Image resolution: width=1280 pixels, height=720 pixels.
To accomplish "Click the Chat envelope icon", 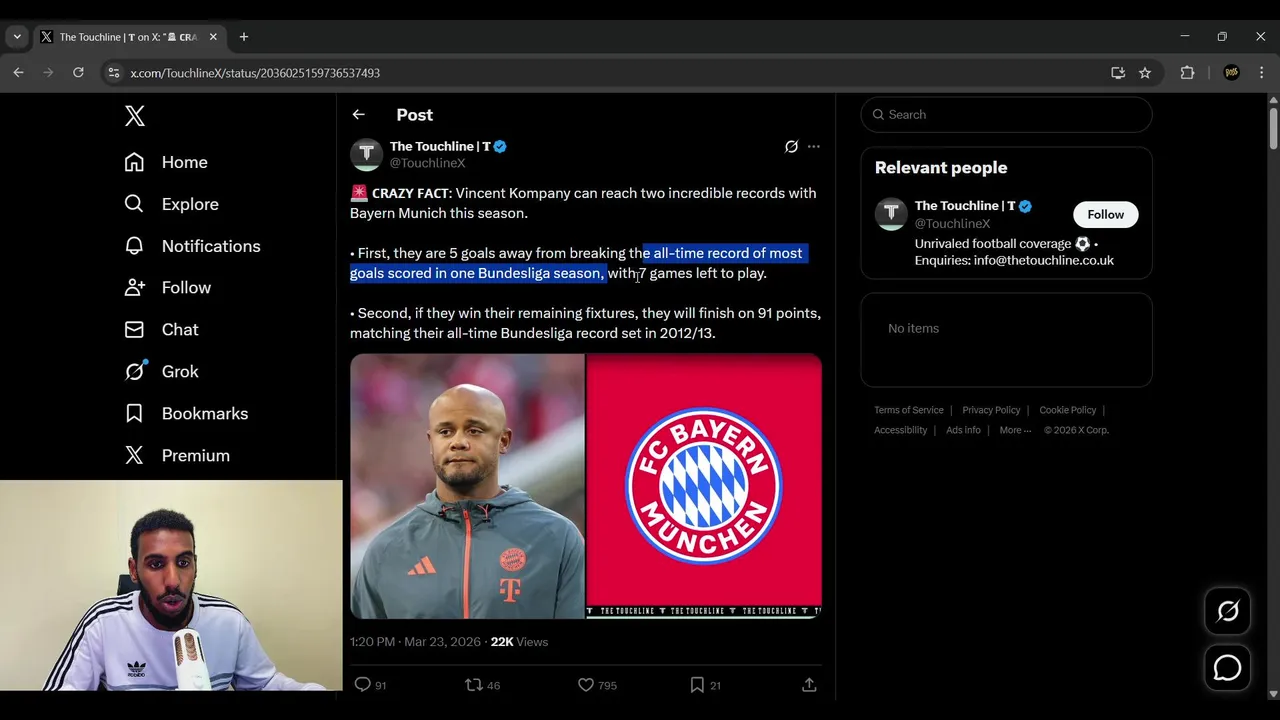I will pyautogui.click(x=134, y=330).
